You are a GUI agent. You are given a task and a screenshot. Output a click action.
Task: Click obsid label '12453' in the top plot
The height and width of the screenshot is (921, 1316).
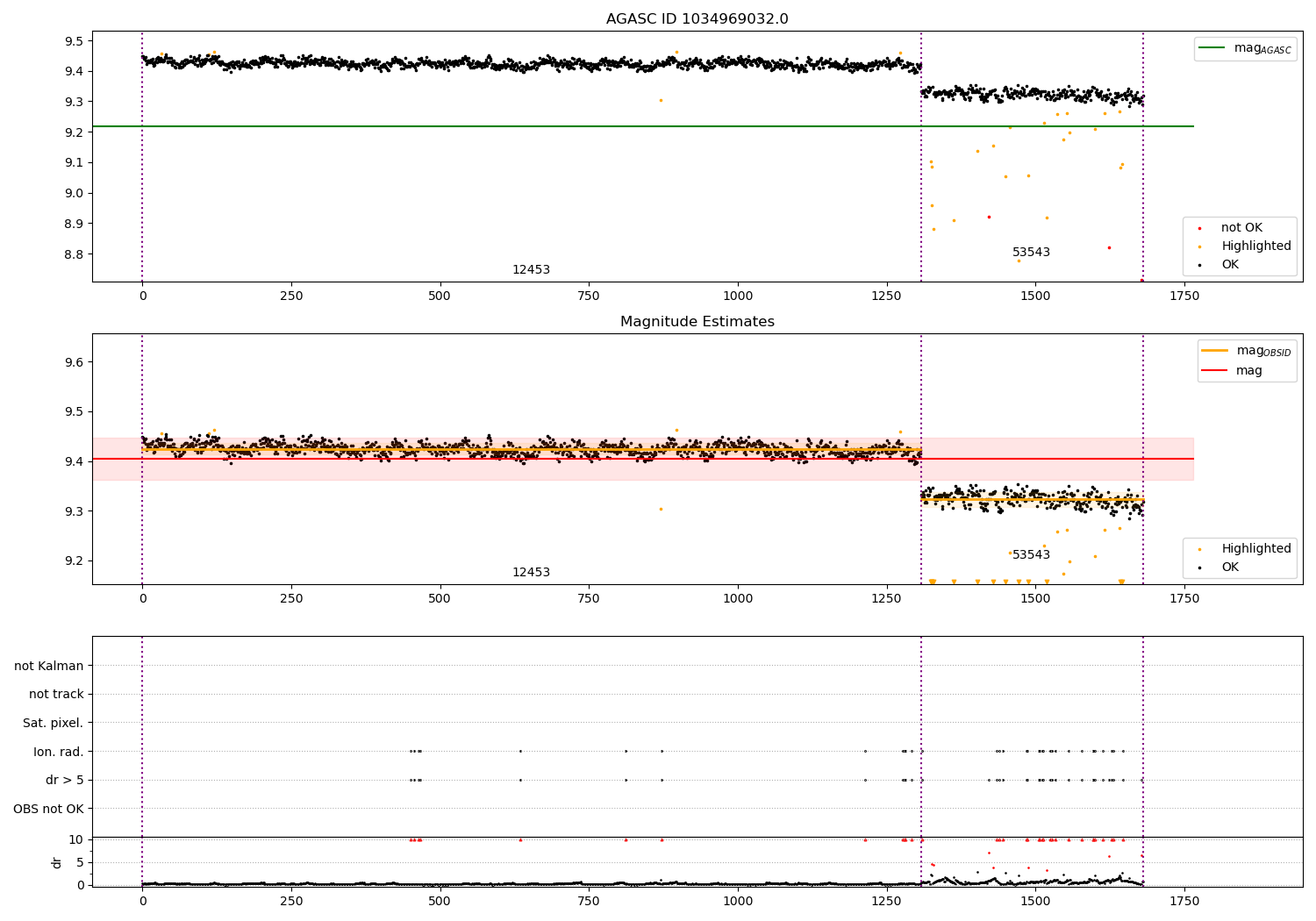pyautogui.click(x=531, y=270)
